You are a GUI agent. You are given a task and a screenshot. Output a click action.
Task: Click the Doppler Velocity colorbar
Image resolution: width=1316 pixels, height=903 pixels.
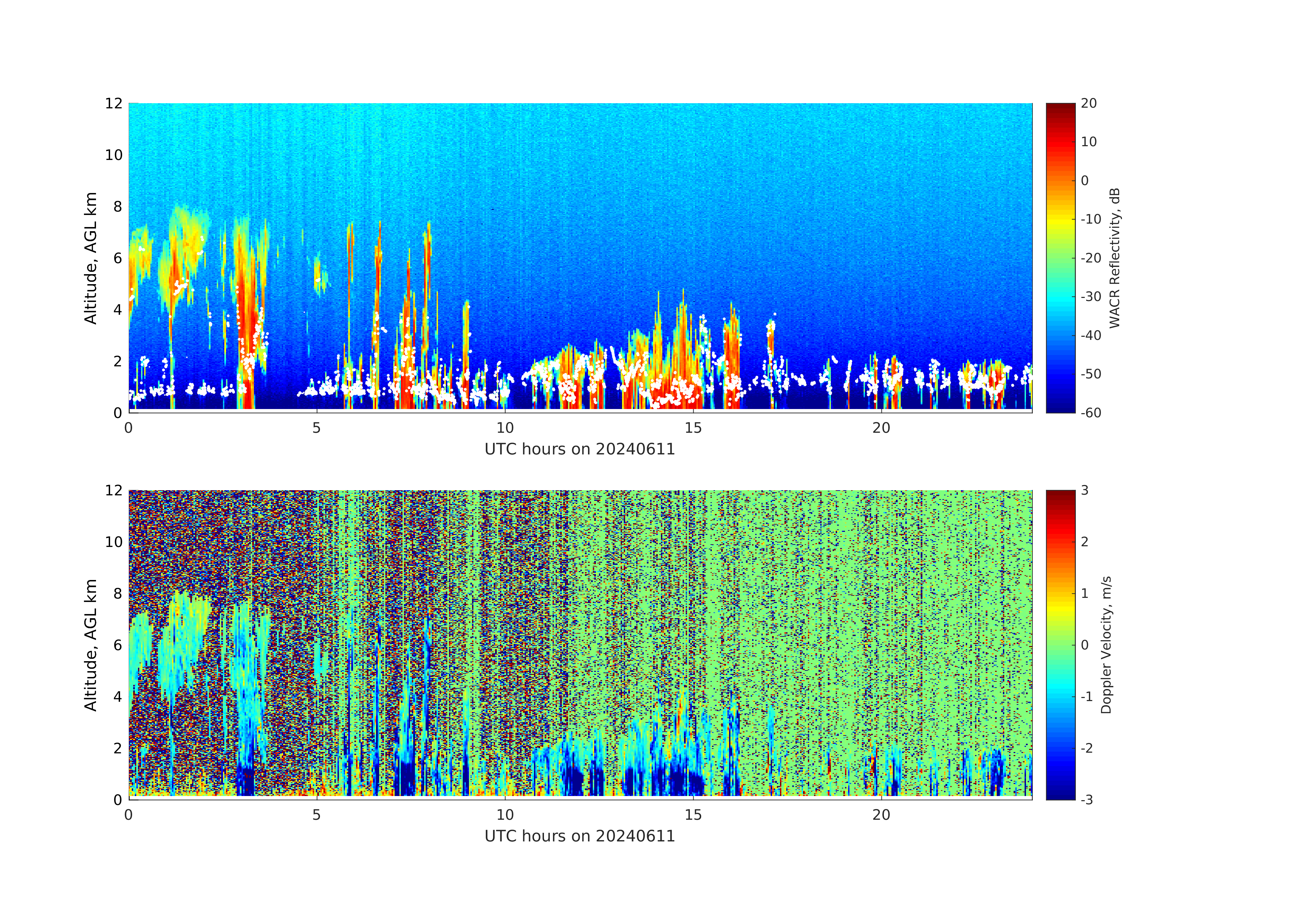(x=1060, y=644)
